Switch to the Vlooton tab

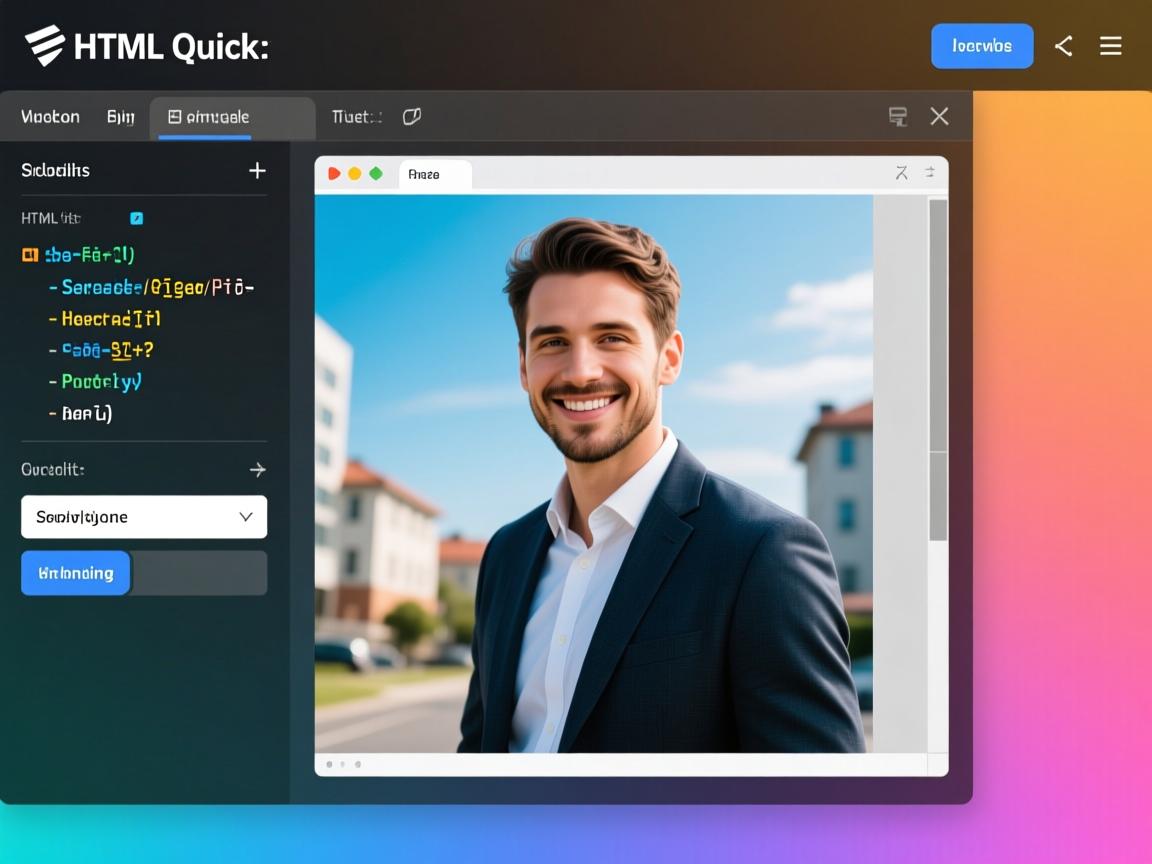[x=50, y=117]
